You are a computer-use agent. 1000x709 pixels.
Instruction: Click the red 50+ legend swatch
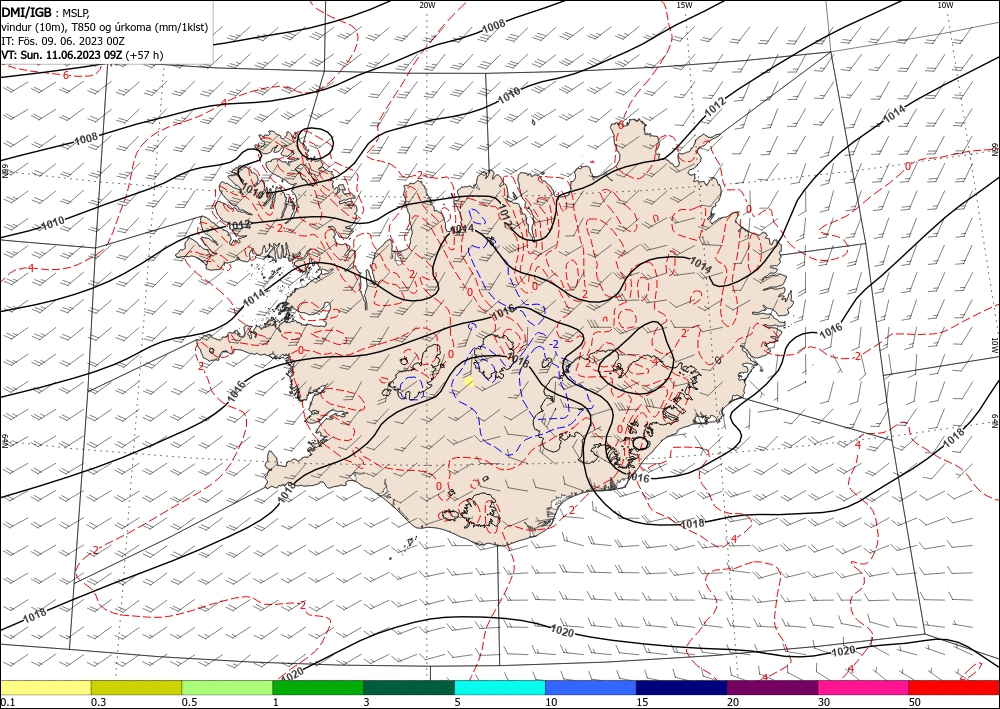click(954, 687)
